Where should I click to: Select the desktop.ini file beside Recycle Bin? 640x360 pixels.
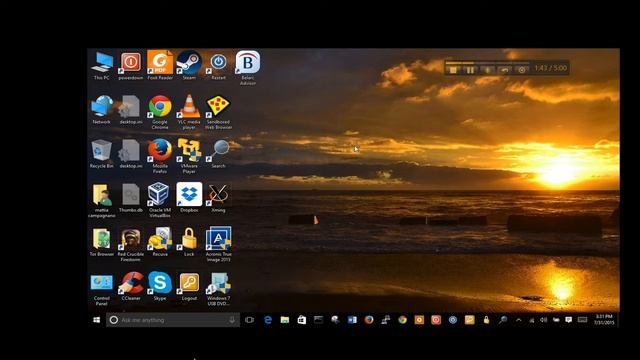tap(131, 154)
